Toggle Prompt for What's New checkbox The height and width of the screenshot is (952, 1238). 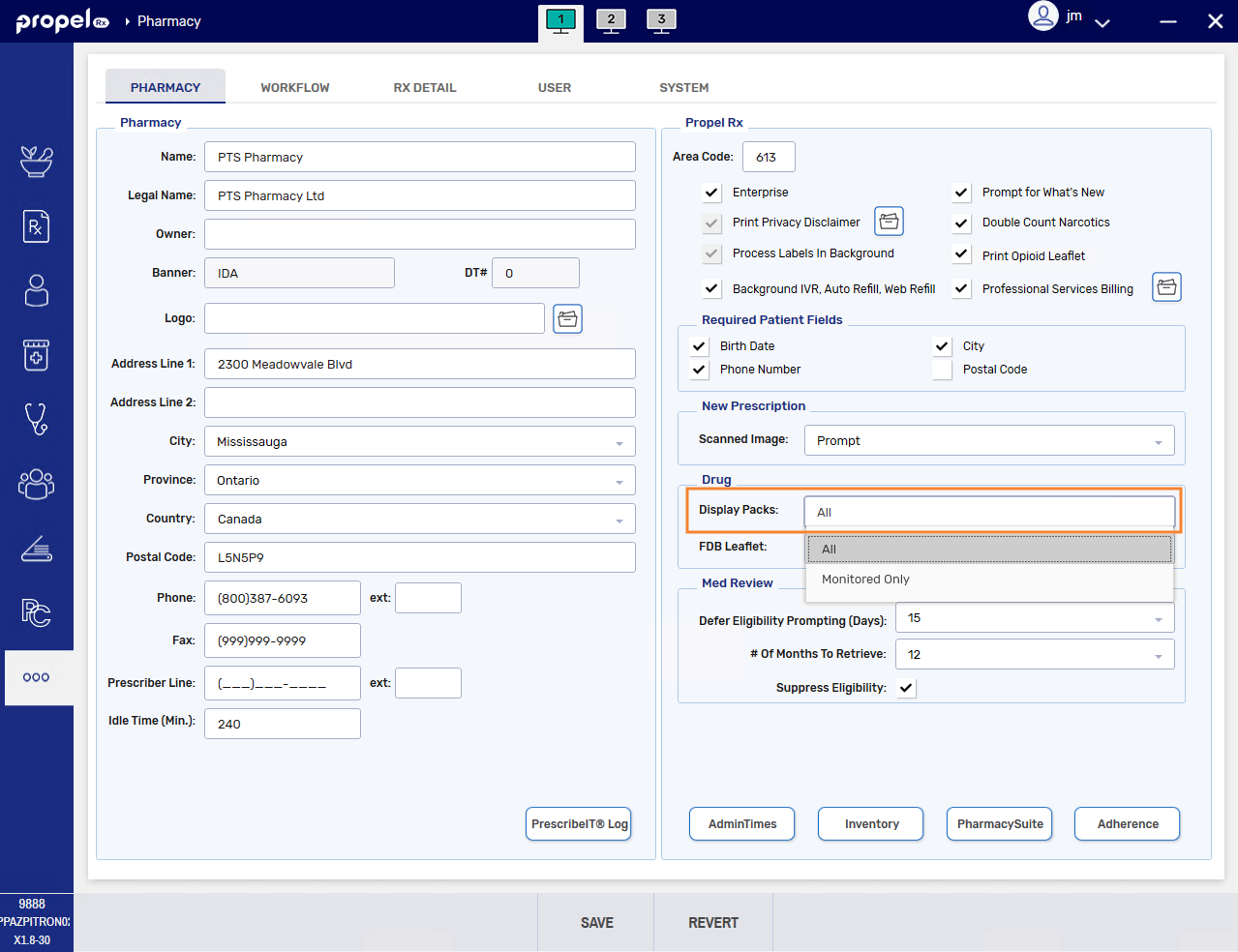[x=962, y=193]
